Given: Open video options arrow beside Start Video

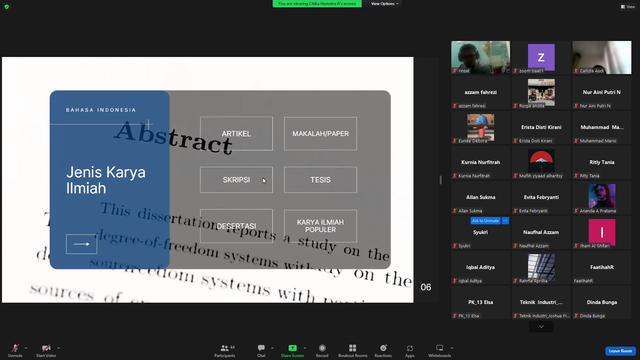Looking at the screenshot, I should [59, 348].
